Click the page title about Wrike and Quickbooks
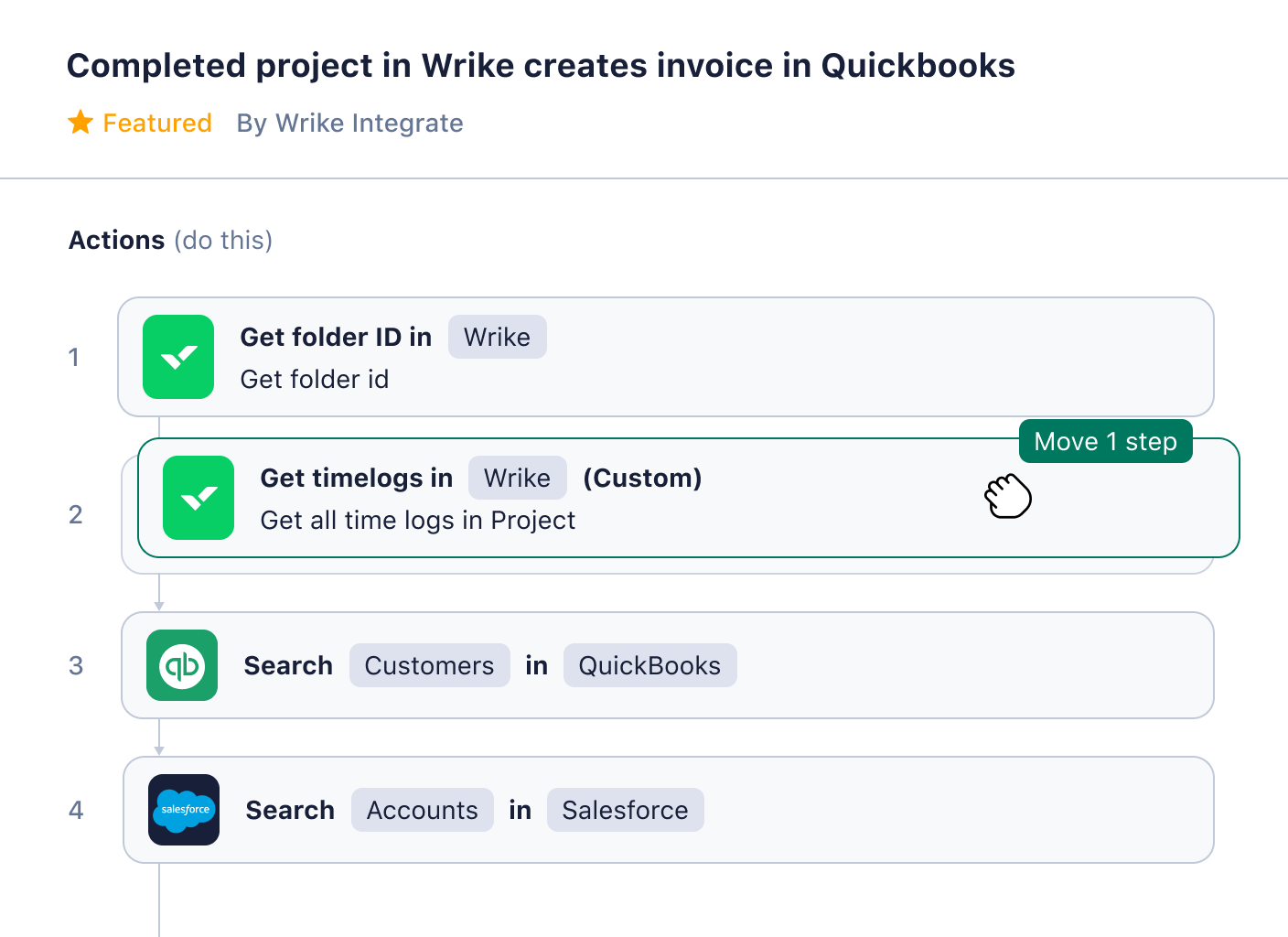Screen dimensions: 1288x937 point(541,66)
